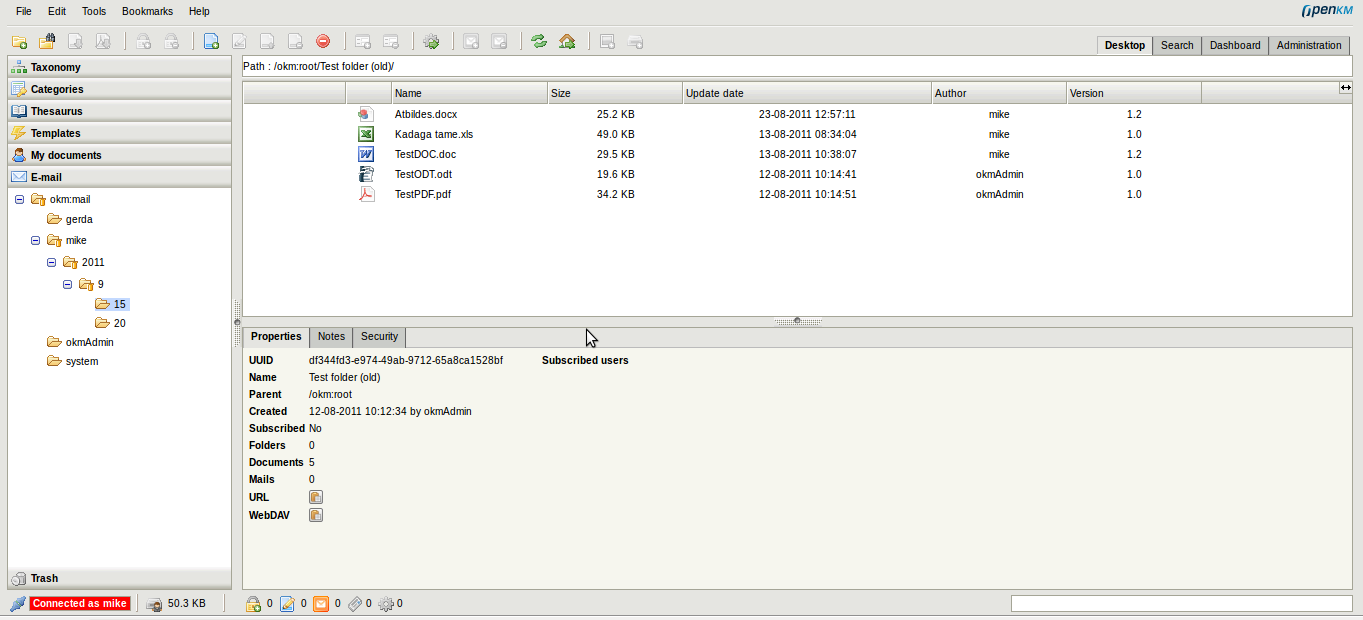Select the TestPDF.pdf document row
The height and width of the screenshot is (620, 1363).
[x=422, y=194]
